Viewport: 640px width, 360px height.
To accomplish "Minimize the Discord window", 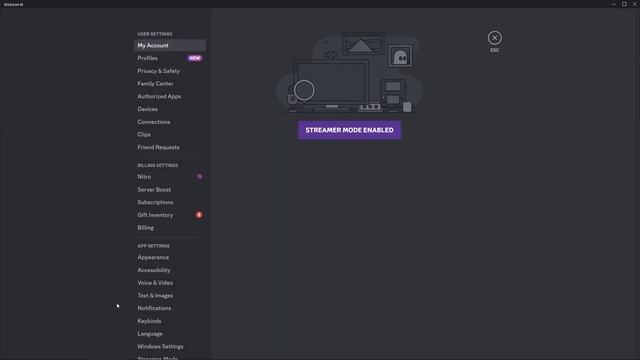I will 613,4.
